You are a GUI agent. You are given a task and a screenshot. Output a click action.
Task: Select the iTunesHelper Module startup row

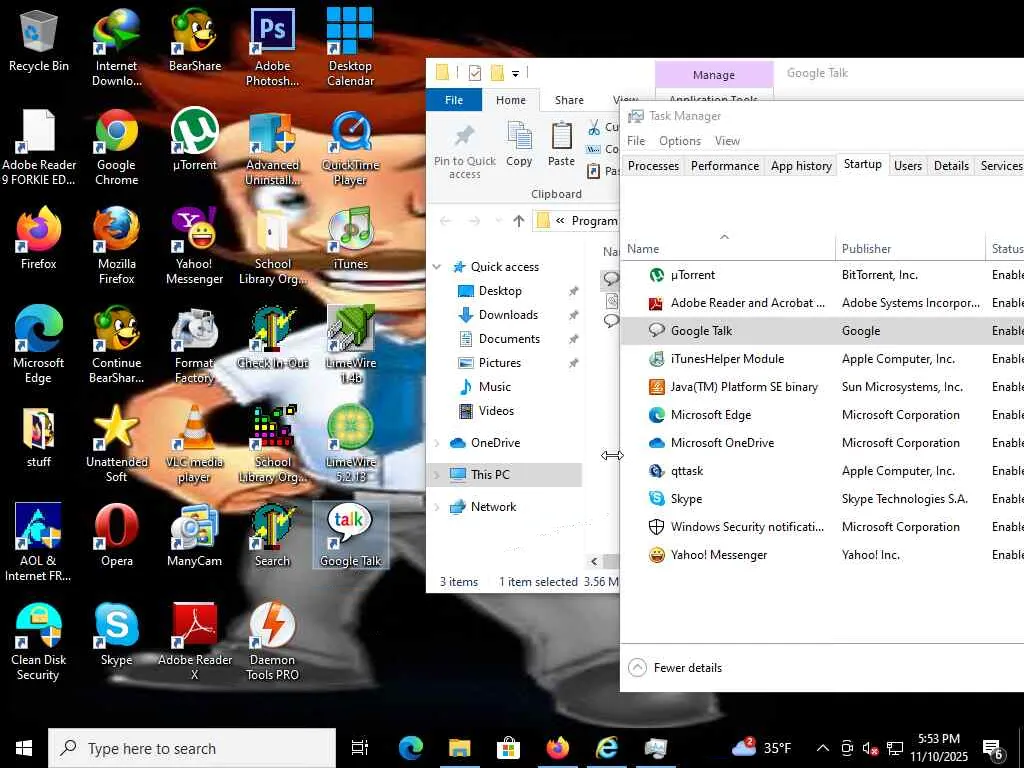(822, 359)
